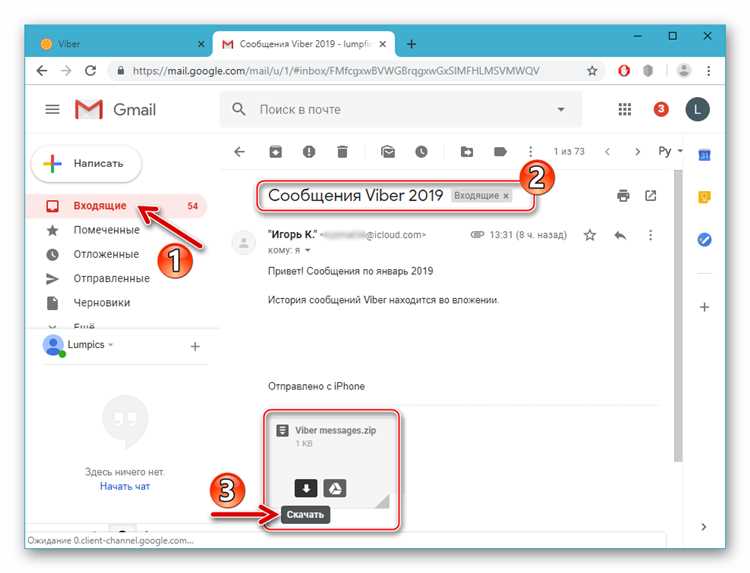Expand the search options dropdown arrow

tap(561, 110)
